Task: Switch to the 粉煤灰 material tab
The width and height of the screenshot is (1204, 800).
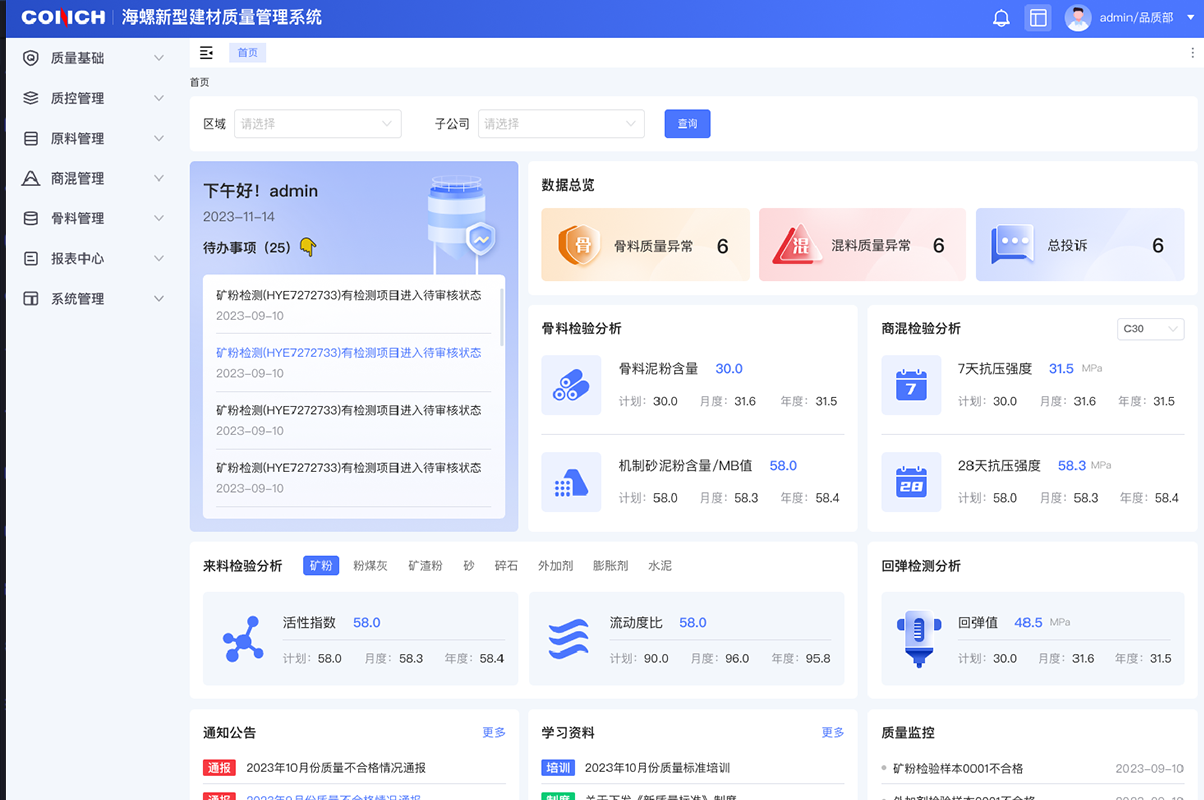Action: tap(370, 566)
